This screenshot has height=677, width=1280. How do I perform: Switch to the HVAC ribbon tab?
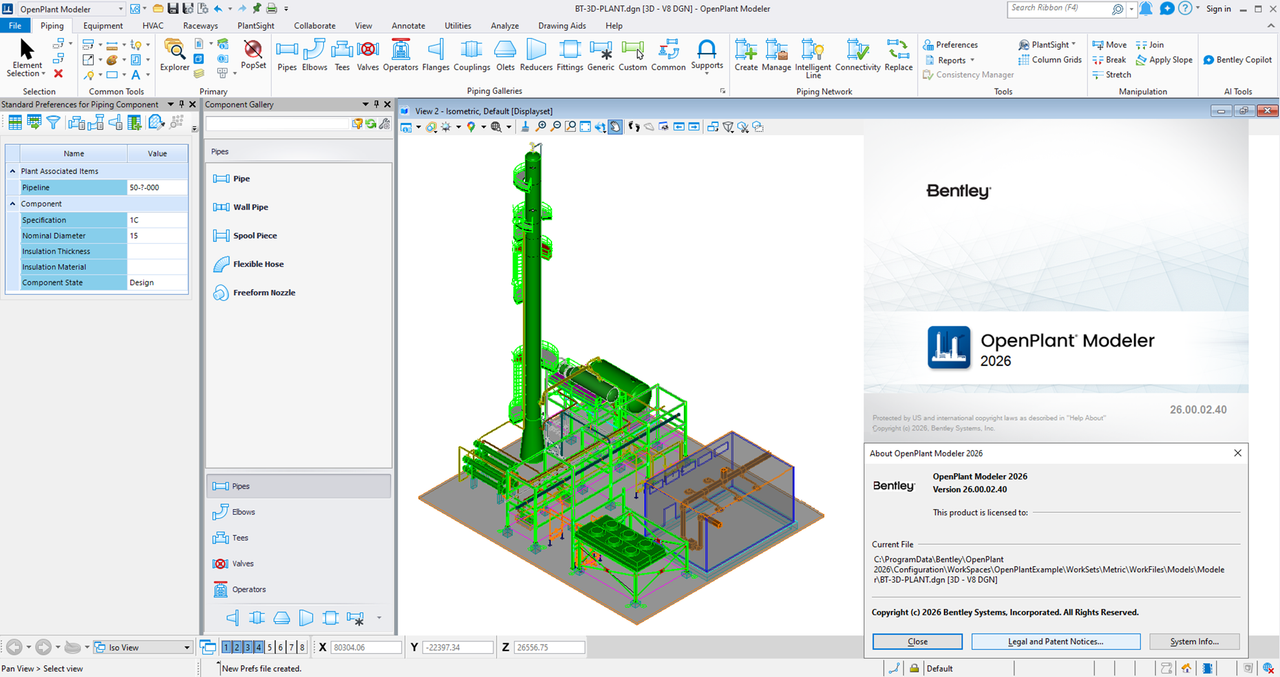154,25
